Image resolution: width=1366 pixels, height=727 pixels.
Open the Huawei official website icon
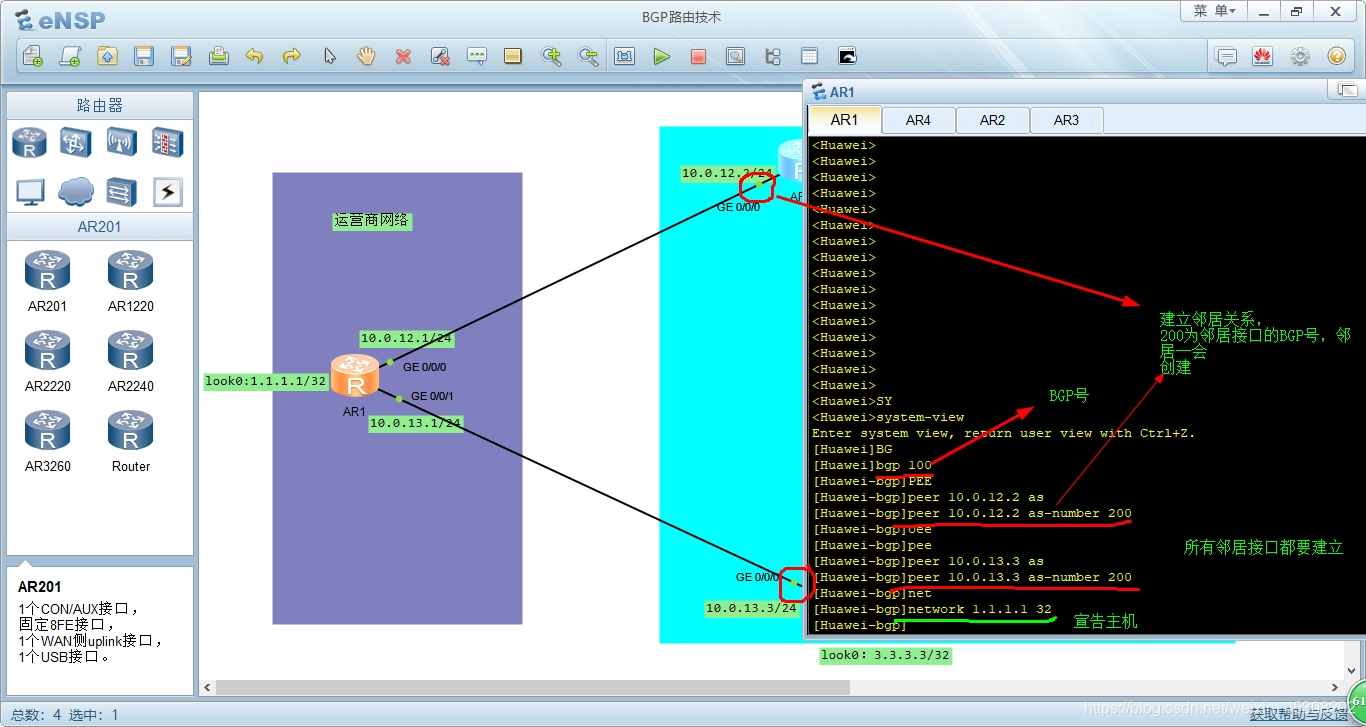[1262, 56]
